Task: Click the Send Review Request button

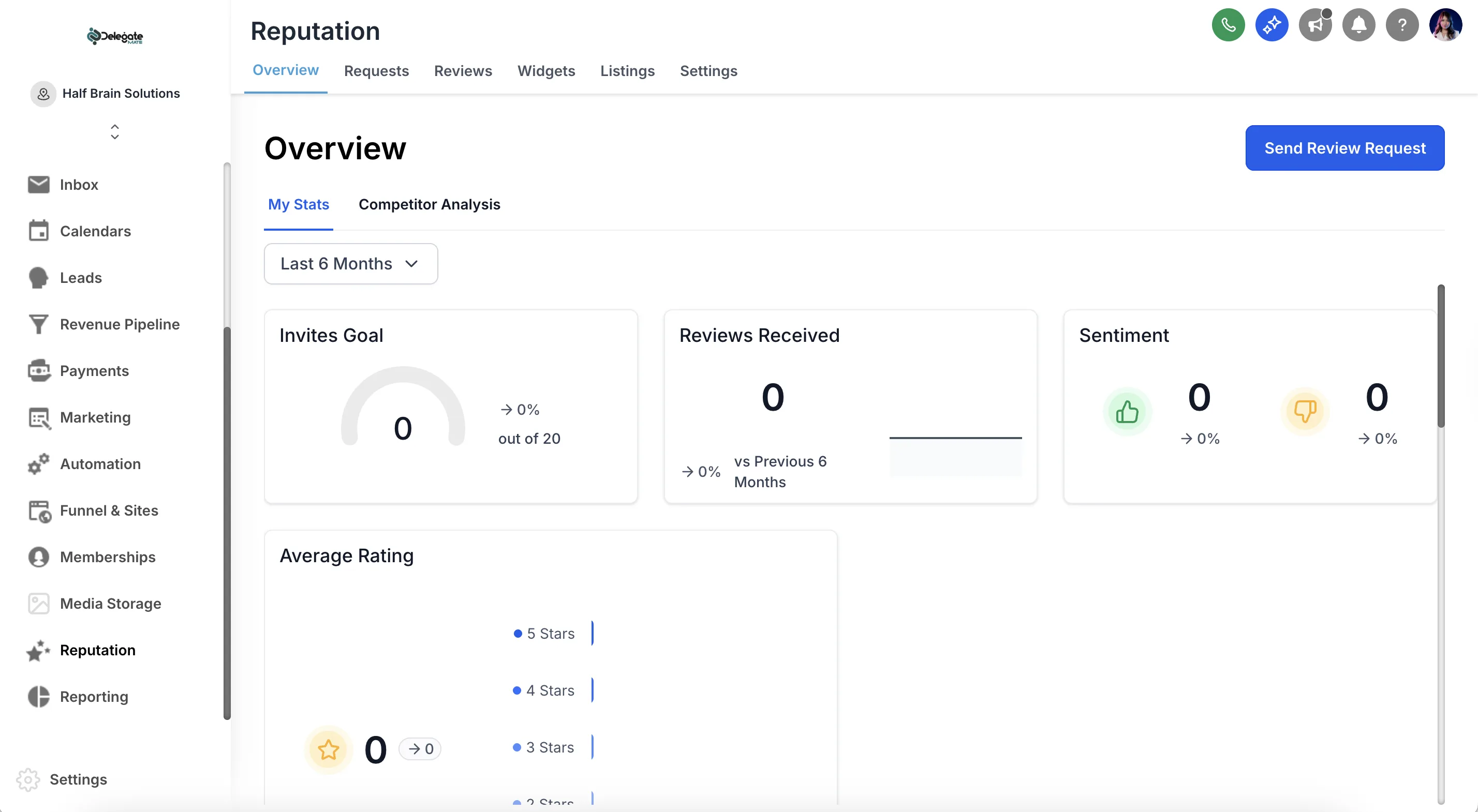Action: [x=1344, y=148]
